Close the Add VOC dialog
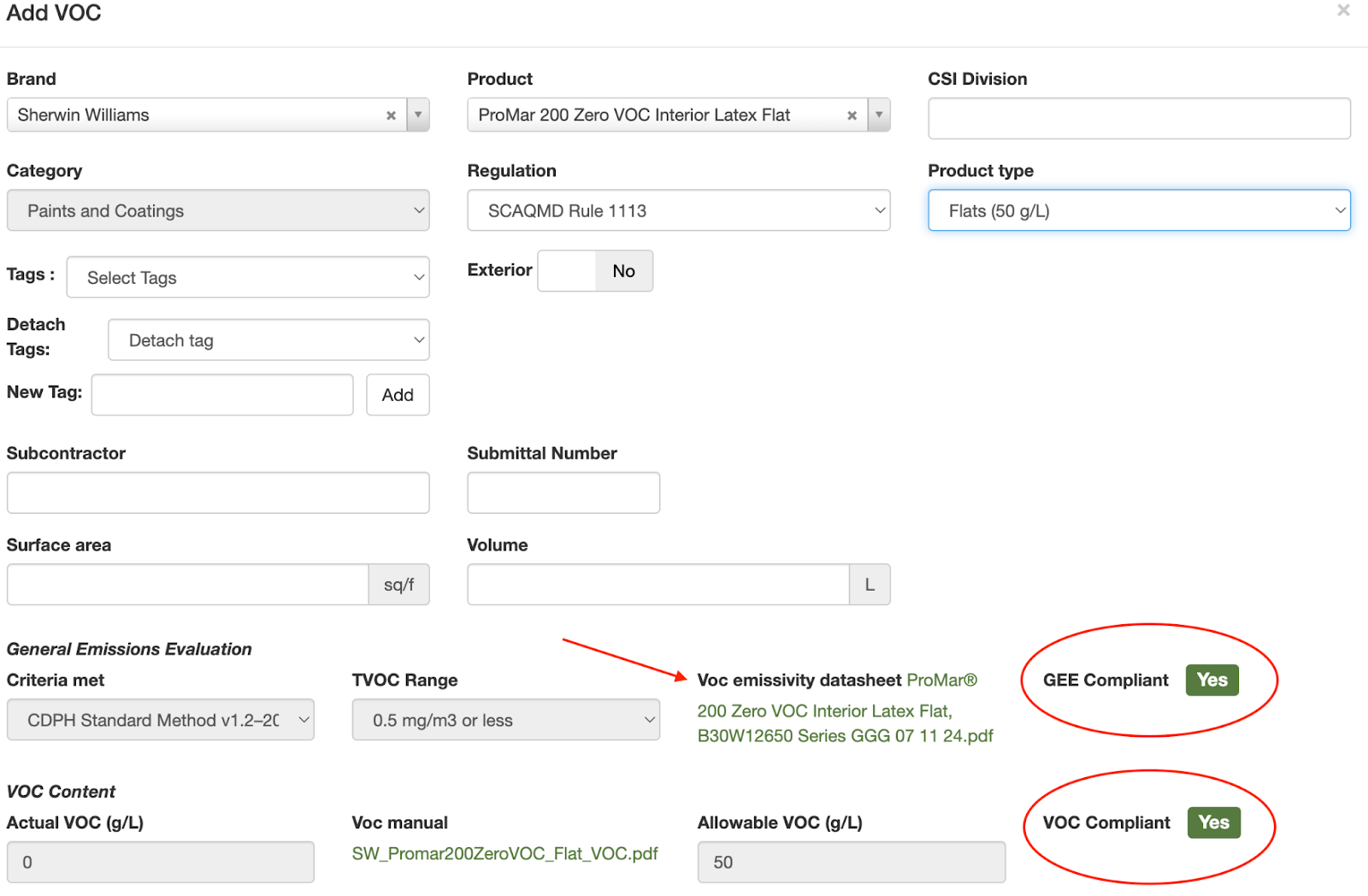Viewport: 1368px width, 896px height. coord(1343,11)
